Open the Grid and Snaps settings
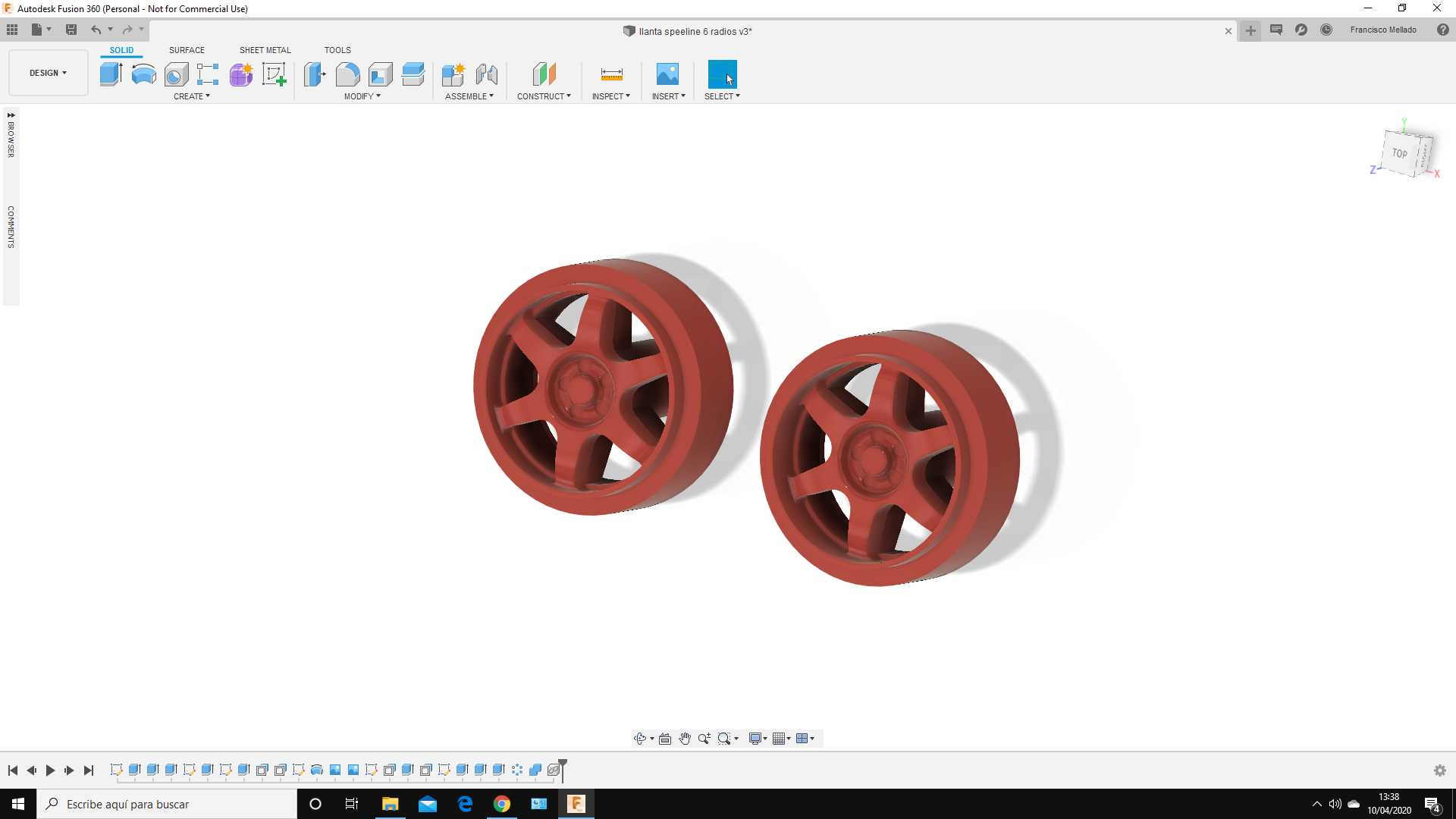 tap(781, 739)
